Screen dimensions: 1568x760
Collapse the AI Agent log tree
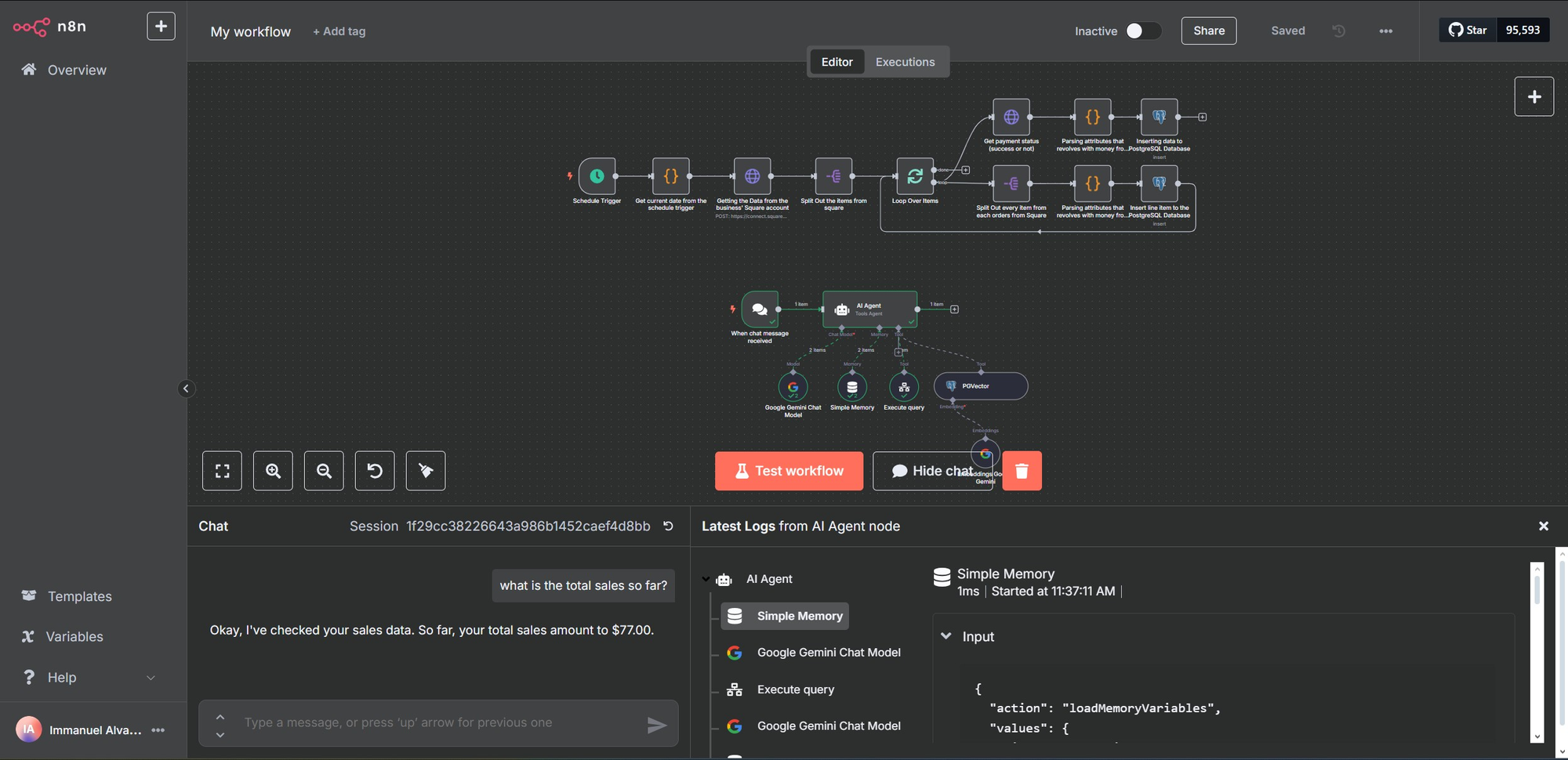[706, 580]
